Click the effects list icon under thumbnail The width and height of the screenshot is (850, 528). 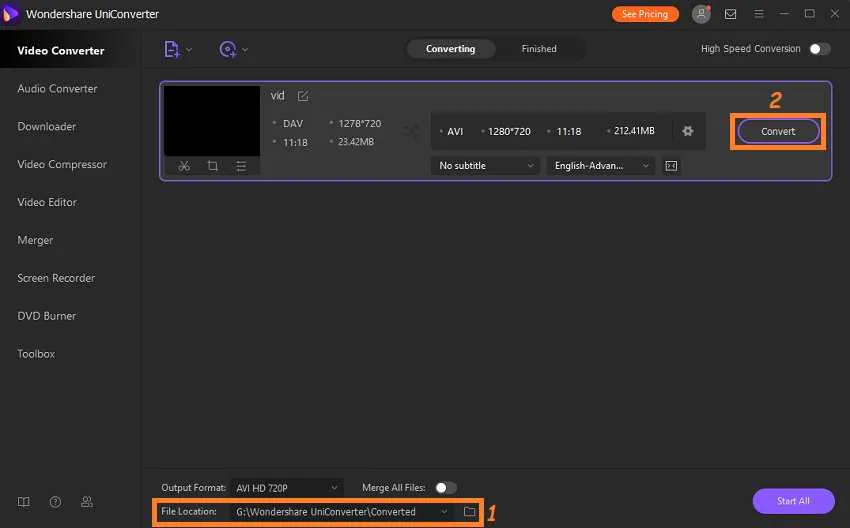point(241,166)
